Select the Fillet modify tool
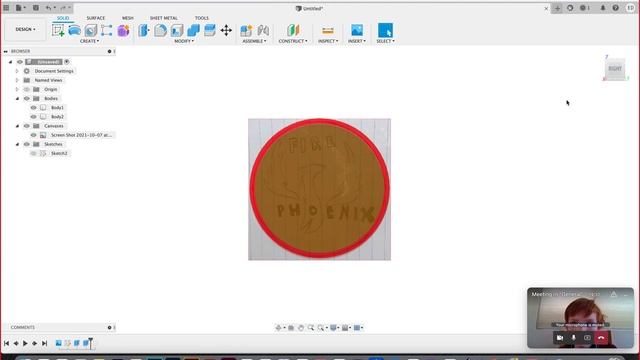Screen dimensions: 640x360 (x=160, y=30)
